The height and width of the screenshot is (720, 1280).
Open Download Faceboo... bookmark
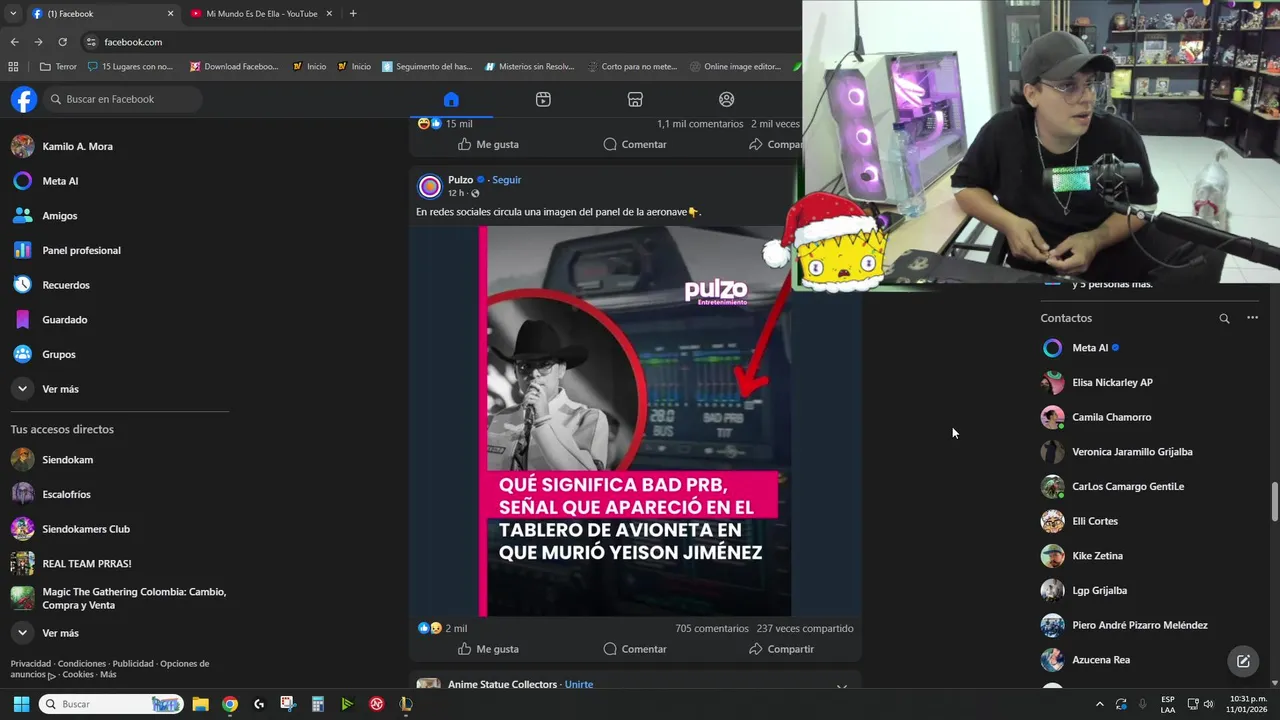click(x=233, y=67)
